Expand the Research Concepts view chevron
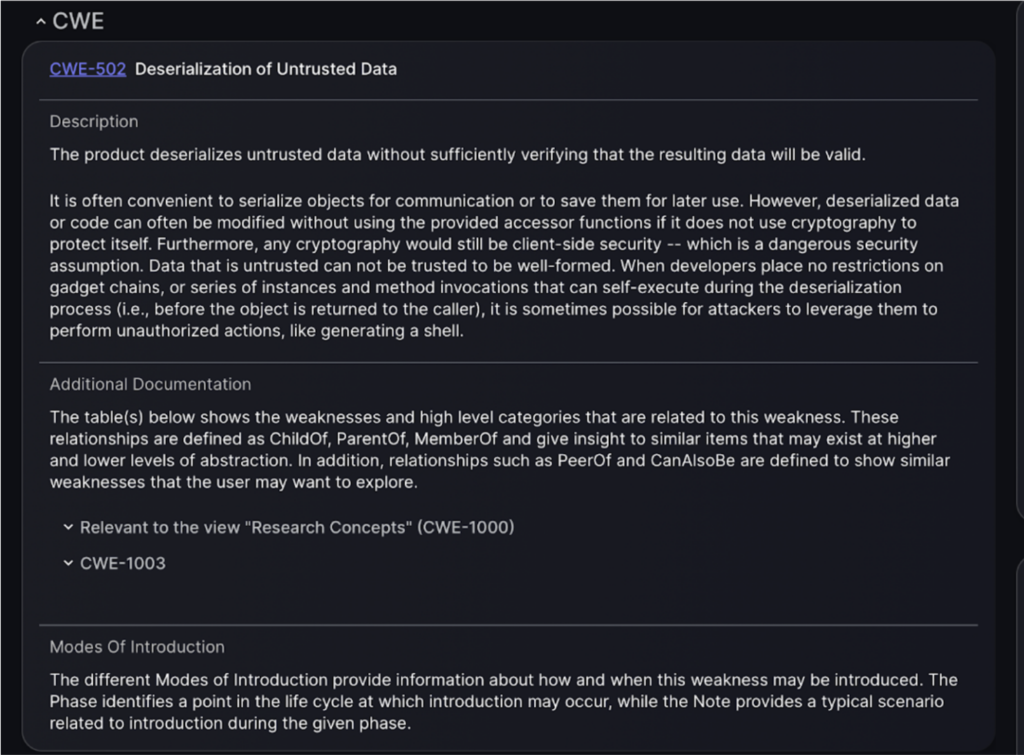The width and height of the screenshot is (1024, 755). 68,527
